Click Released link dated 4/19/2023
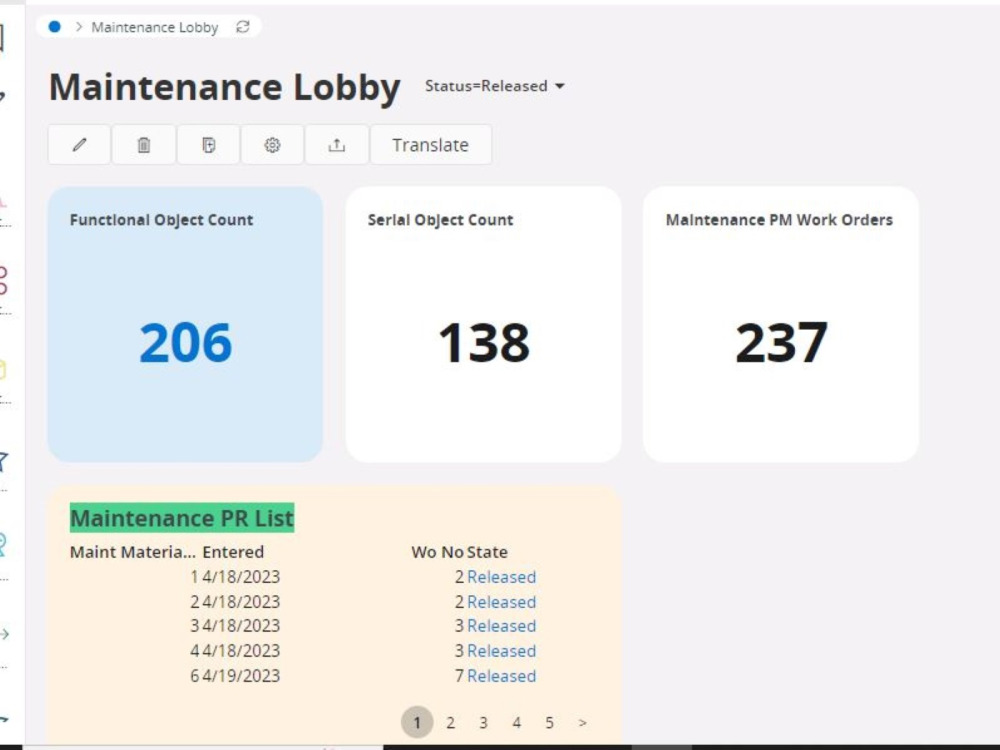This screenshot has height=750, width=1000. pos(501,676)
